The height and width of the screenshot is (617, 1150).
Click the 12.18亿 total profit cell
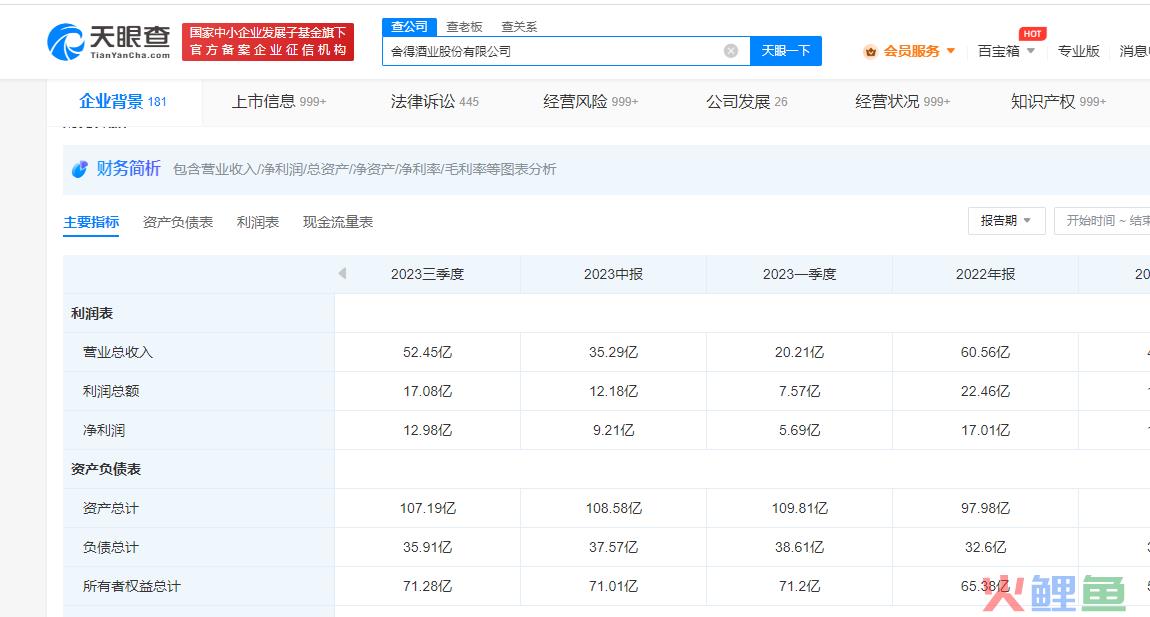coord(613,391)
